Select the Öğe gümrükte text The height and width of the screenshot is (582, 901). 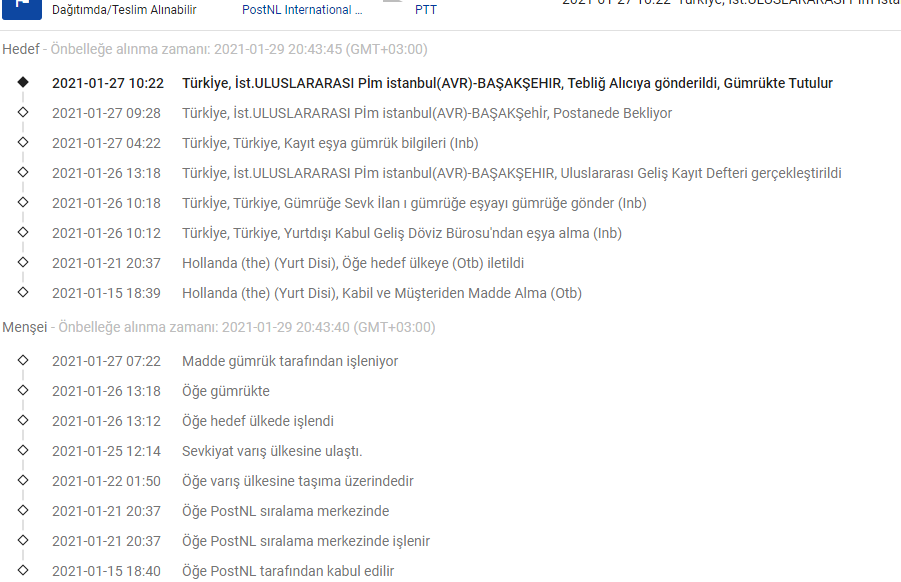[226, 391]
